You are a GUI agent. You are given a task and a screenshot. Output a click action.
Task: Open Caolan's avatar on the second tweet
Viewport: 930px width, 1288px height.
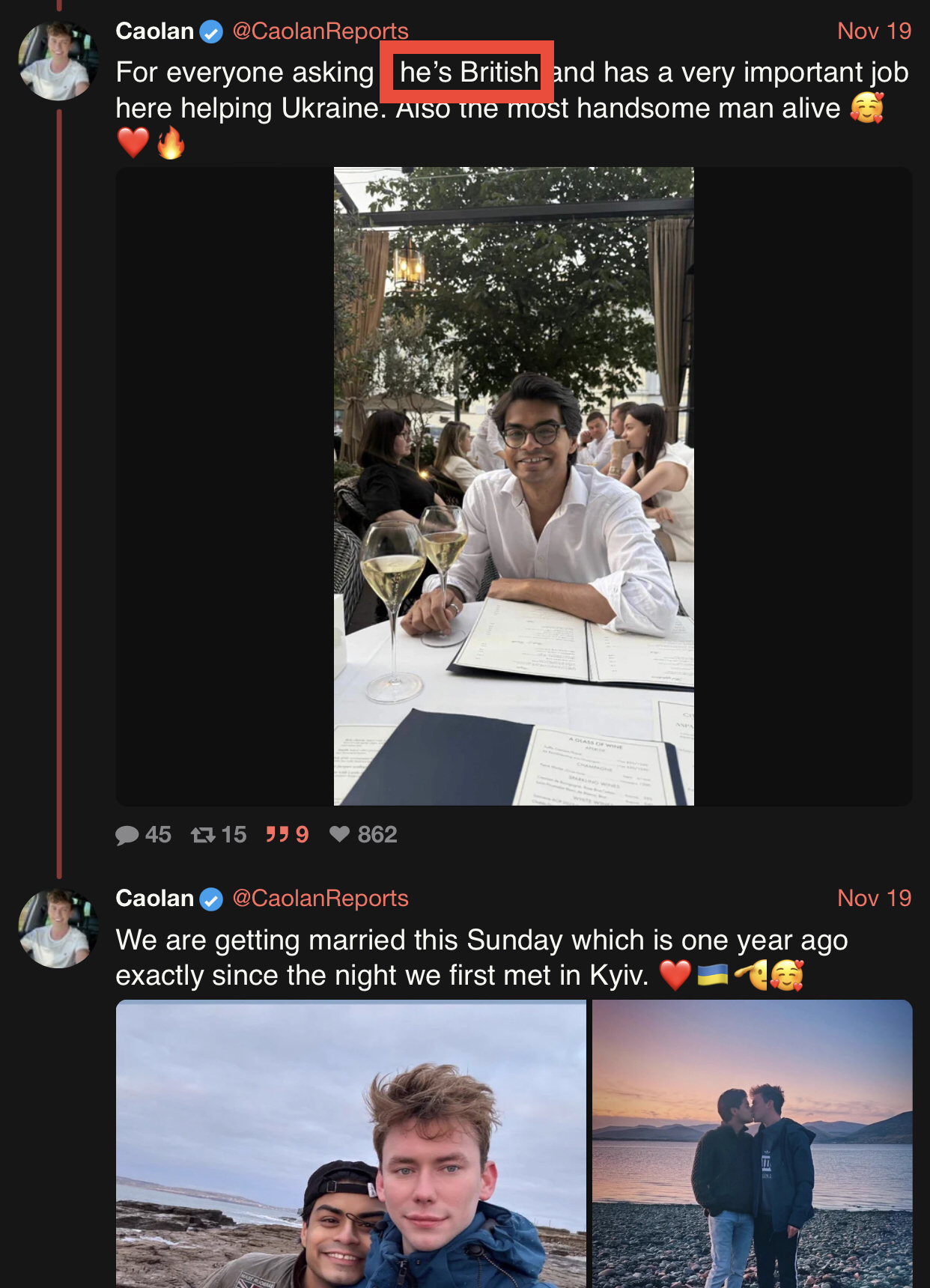coord(58,928)
